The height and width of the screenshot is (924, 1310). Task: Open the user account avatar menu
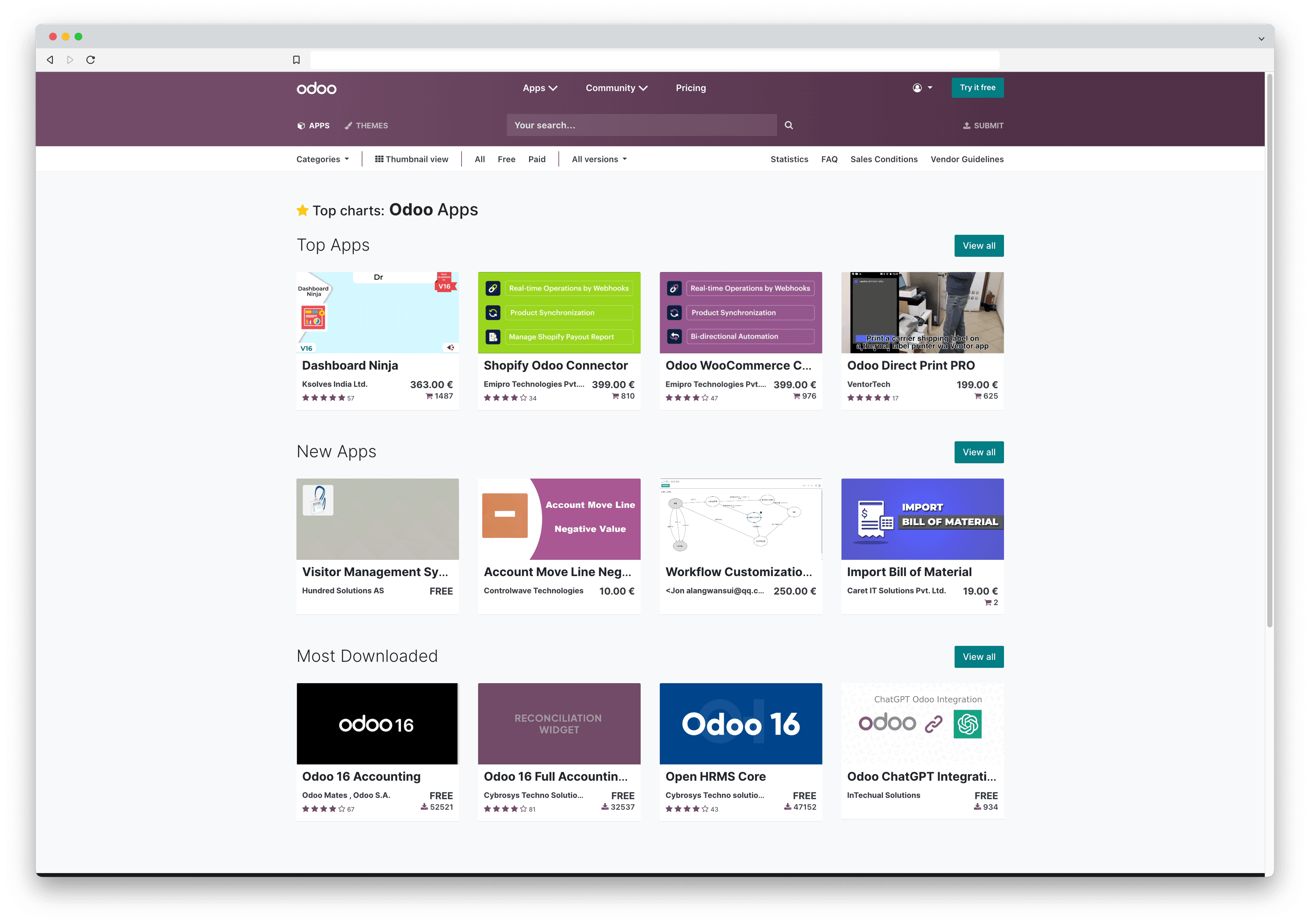click(x=922, y=88)
